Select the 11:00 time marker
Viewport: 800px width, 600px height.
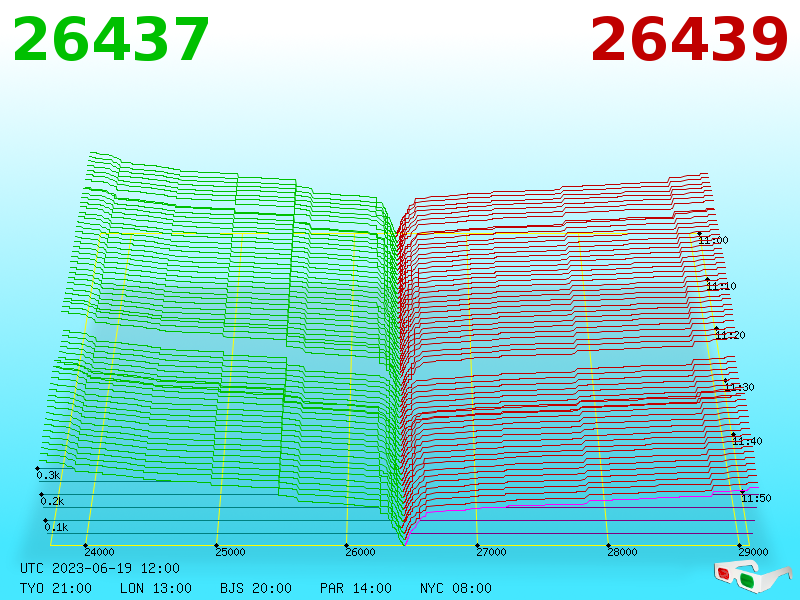(x=713, y=240)
